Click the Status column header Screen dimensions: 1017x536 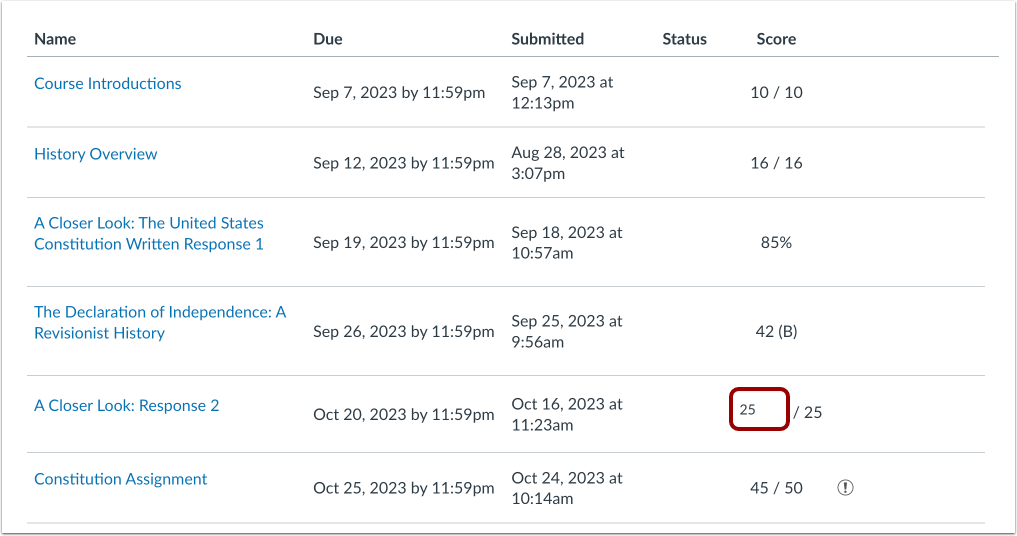point(684,39)
